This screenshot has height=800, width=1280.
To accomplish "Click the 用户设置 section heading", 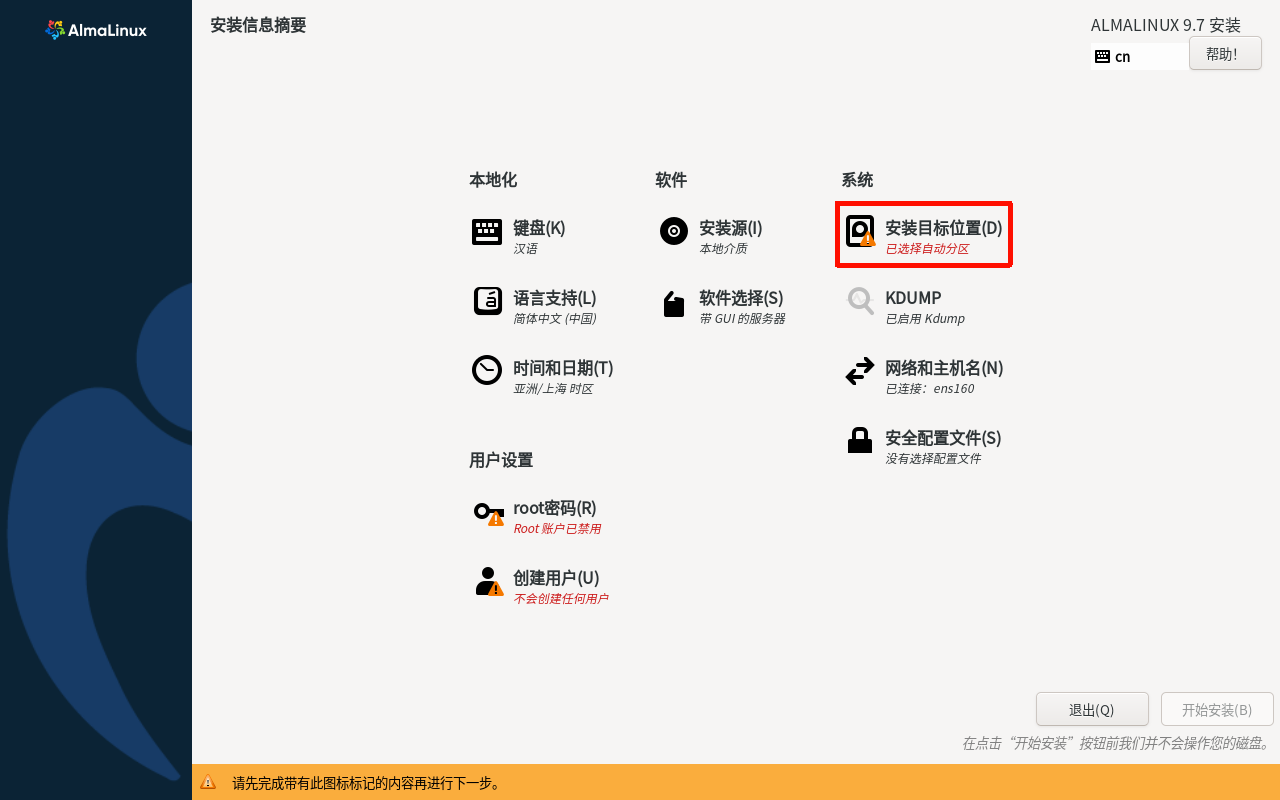I will [501, 460].
